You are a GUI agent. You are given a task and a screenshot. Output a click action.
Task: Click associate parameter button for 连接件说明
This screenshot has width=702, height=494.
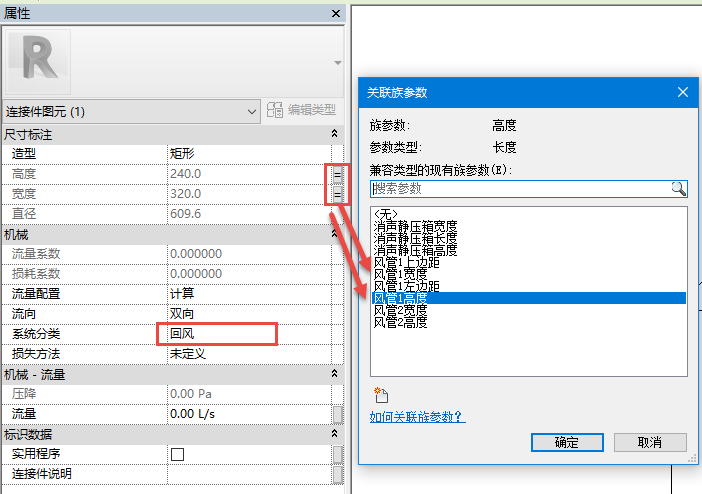pos(338,474)
